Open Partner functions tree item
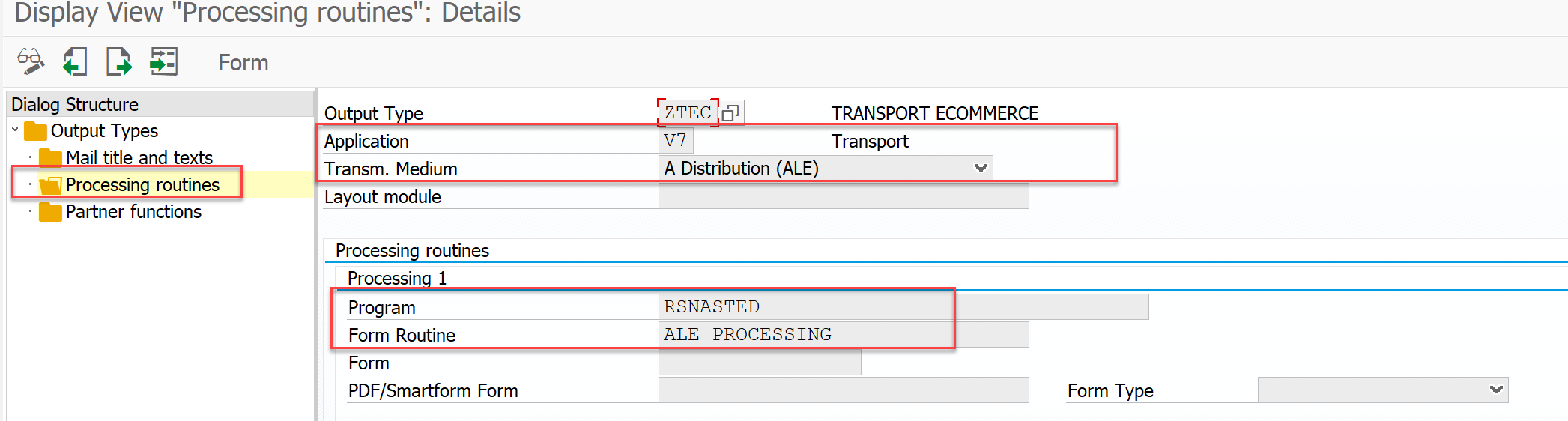The height and width of the screenshot is (421, 1568). tap(133, 212)
